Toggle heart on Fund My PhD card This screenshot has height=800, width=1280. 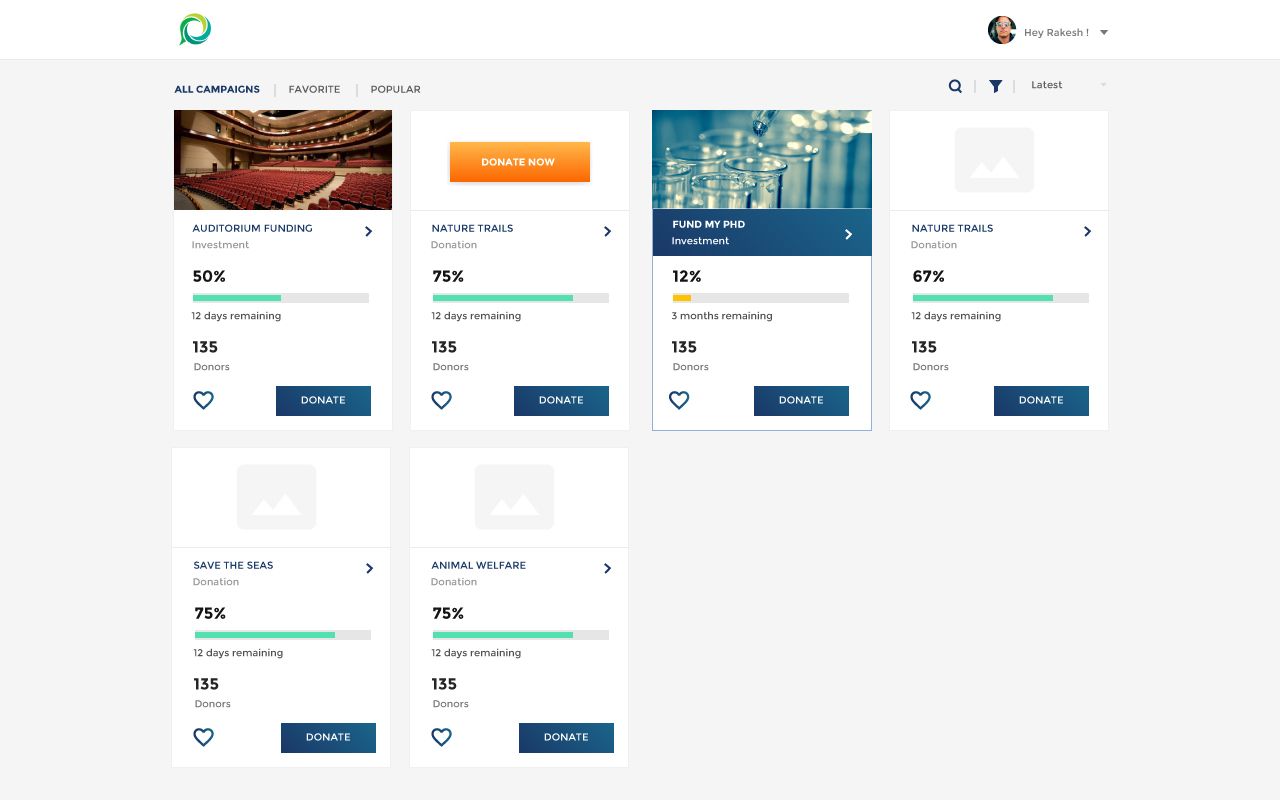pos(679,400)
